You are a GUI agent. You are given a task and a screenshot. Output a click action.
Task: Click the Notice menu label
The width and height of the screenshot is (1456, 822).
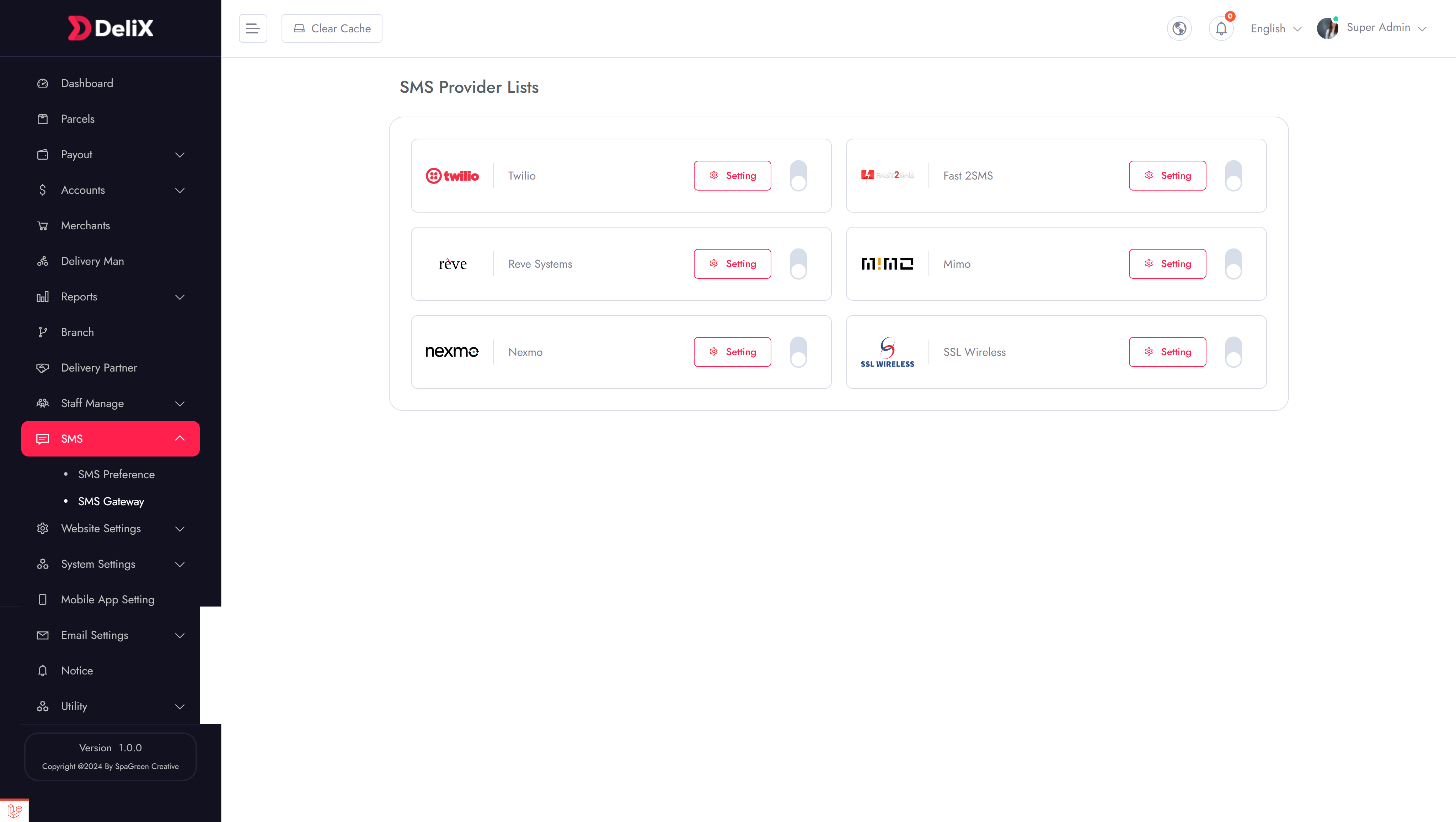77,671
